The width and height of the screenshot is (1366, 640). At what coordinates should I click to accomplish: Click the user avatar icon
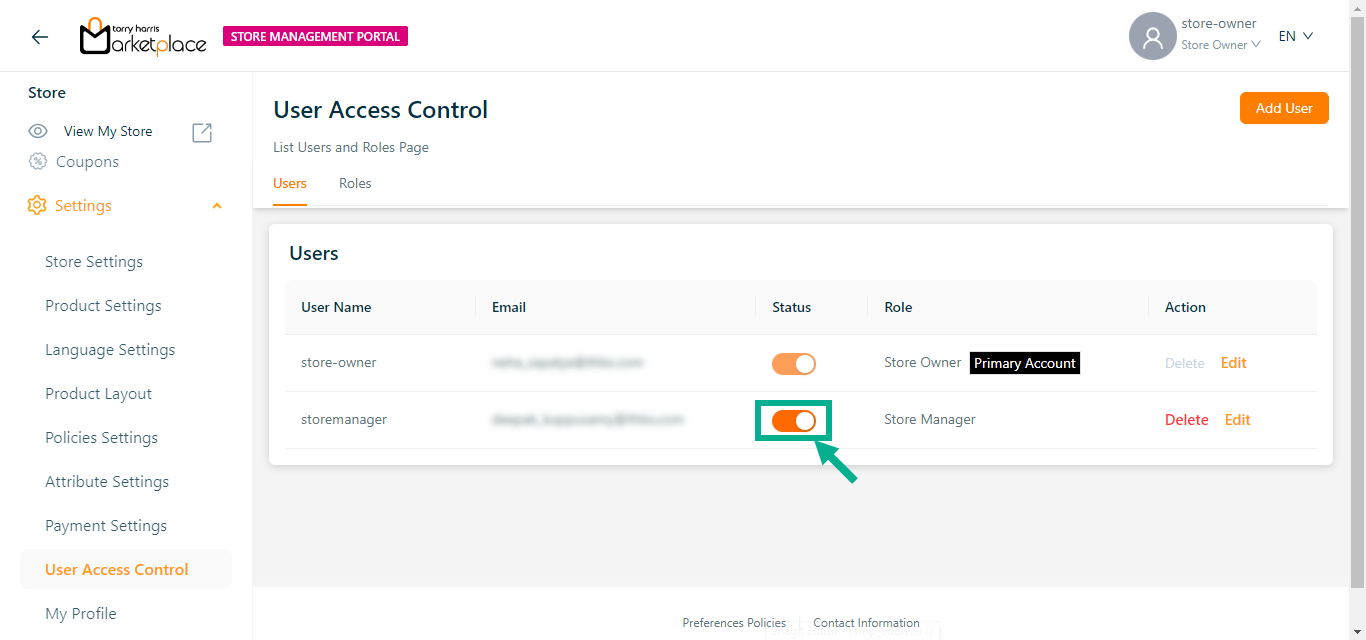pos(1152,37)
